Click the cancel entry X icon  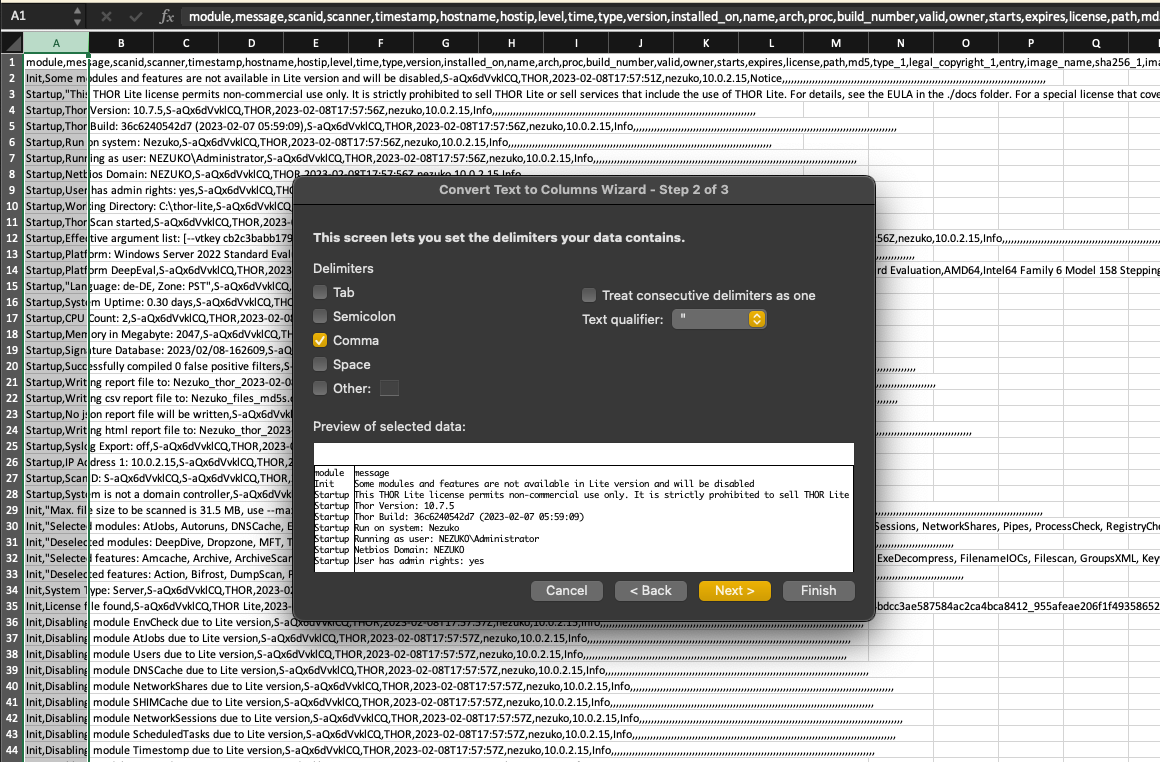point(107,17)
